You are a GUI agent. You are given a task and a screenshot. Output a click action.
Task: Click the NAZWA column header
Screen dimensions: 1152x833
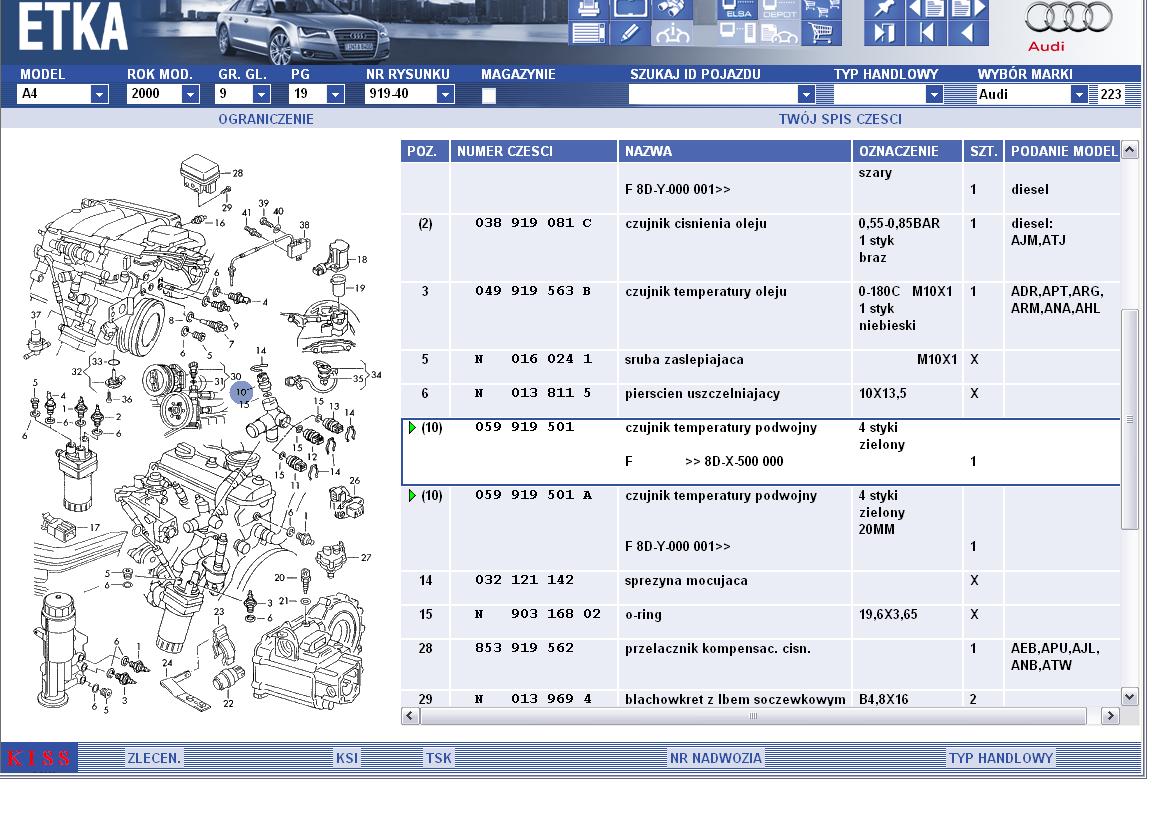pos(735,151)
